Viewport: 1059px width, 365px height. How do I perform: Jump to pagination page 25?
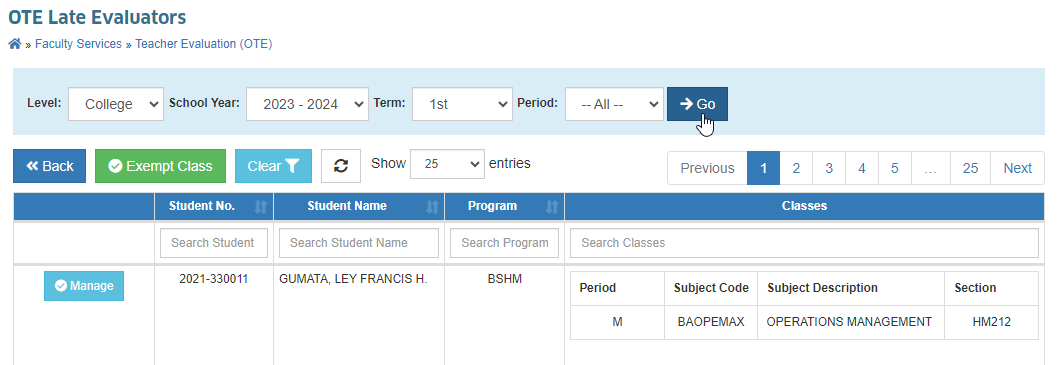point(971,168)
